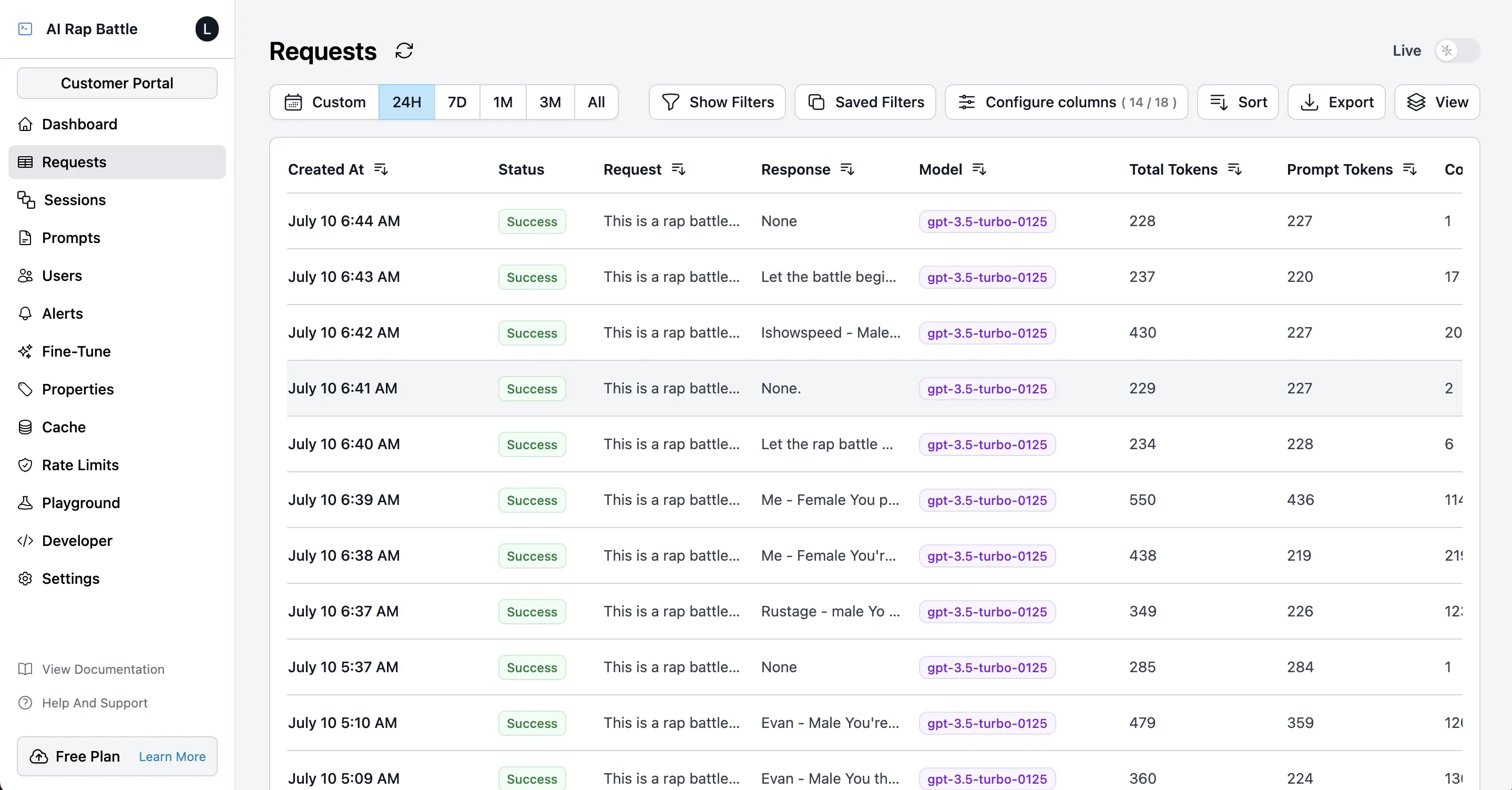Click prompt tokens value 436
1512x790 pixels.
click(x=1300, y=500)
